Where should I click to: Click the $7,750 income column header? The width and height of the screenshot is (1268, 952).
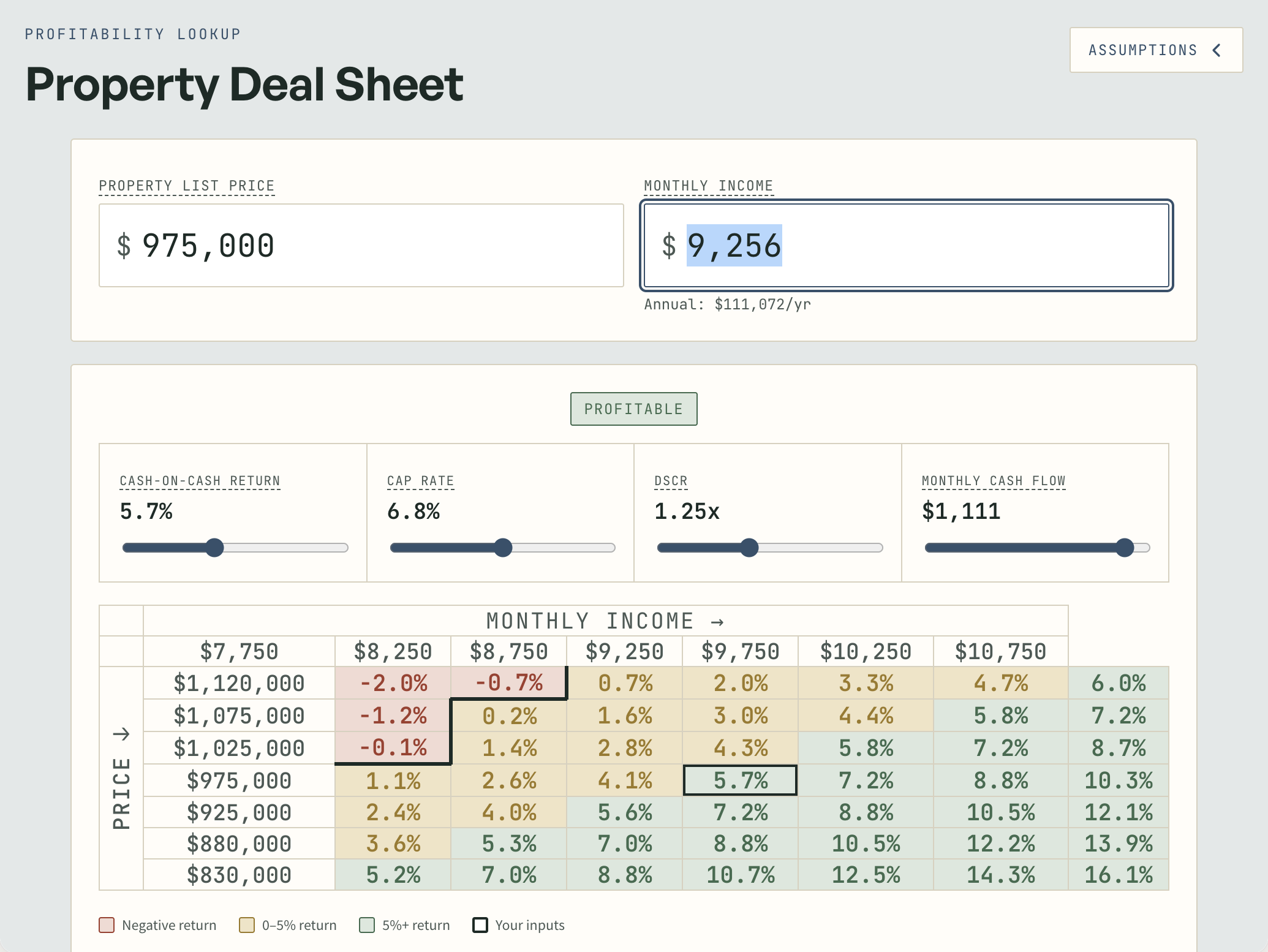pyautogui.click(x=239, y=651)
